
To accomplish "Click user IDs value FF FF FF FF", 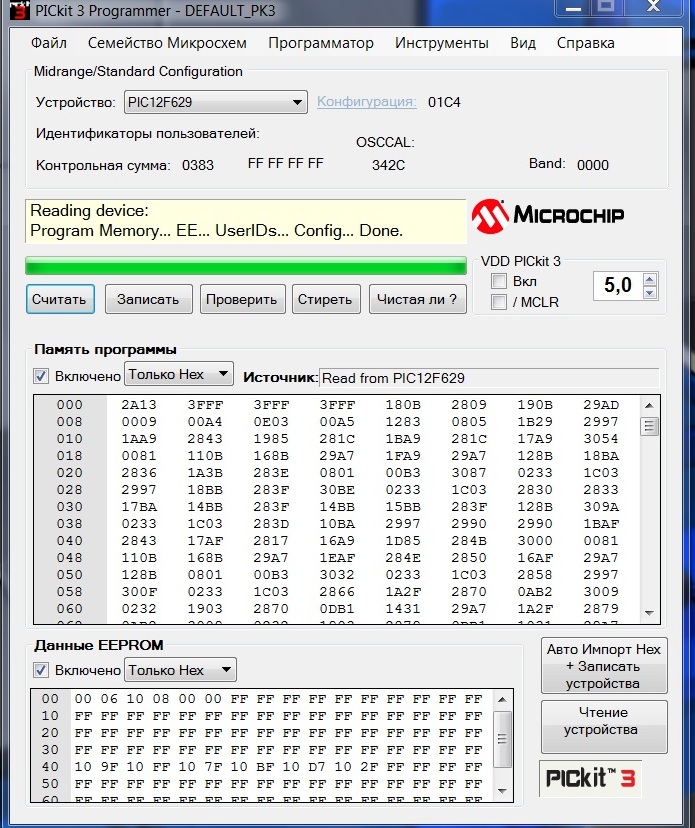I will click(286, 163).
